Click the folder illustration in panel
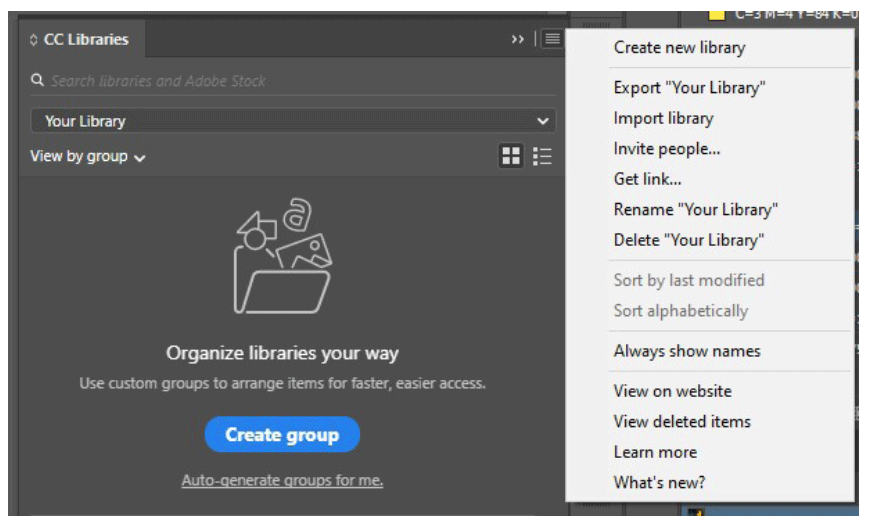Screen dimensions: 872x528 (283, 256)
